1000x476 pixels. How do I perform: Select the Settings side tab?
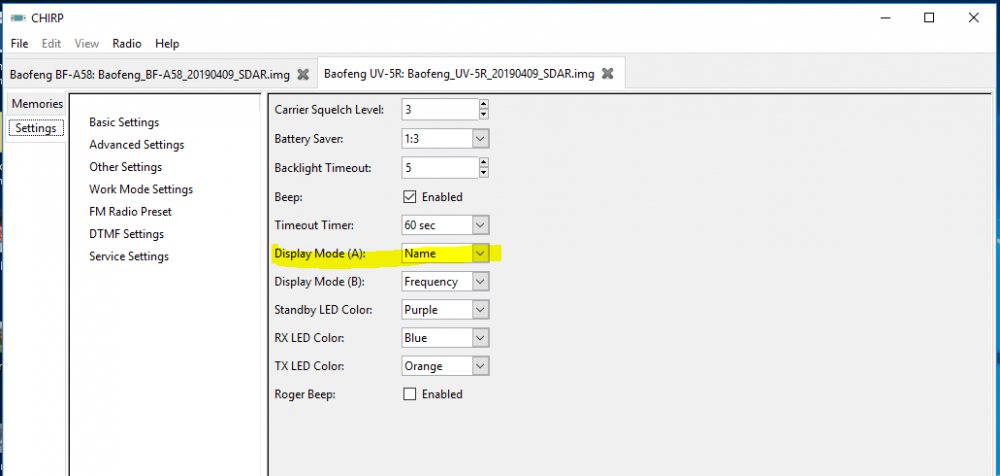click(x=36, y=128)
